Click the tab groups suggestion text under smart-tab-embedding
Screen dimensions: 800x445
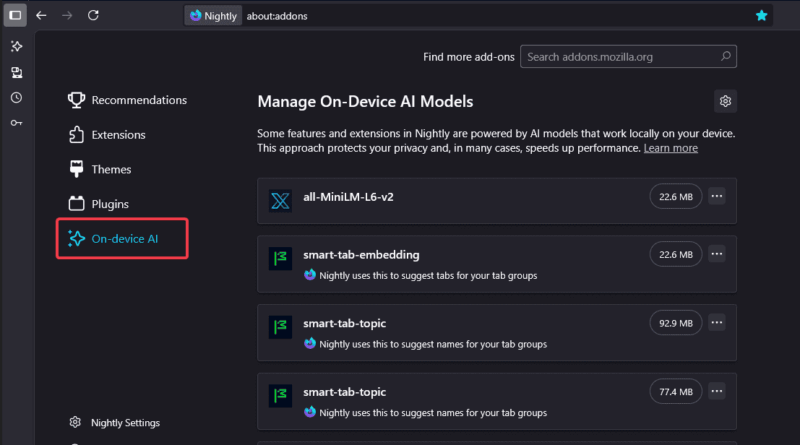(x=428, y=276)
